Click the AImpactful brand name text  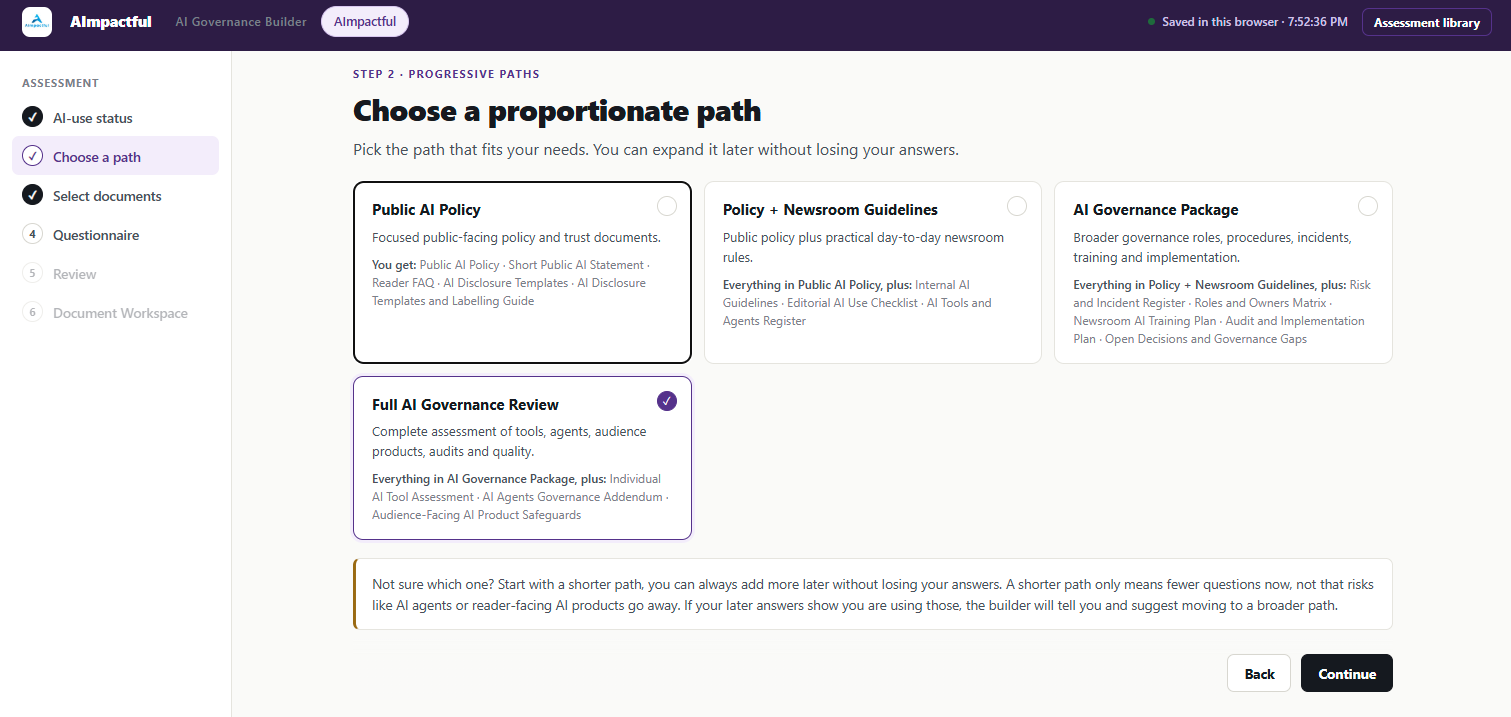click(111, 22)
